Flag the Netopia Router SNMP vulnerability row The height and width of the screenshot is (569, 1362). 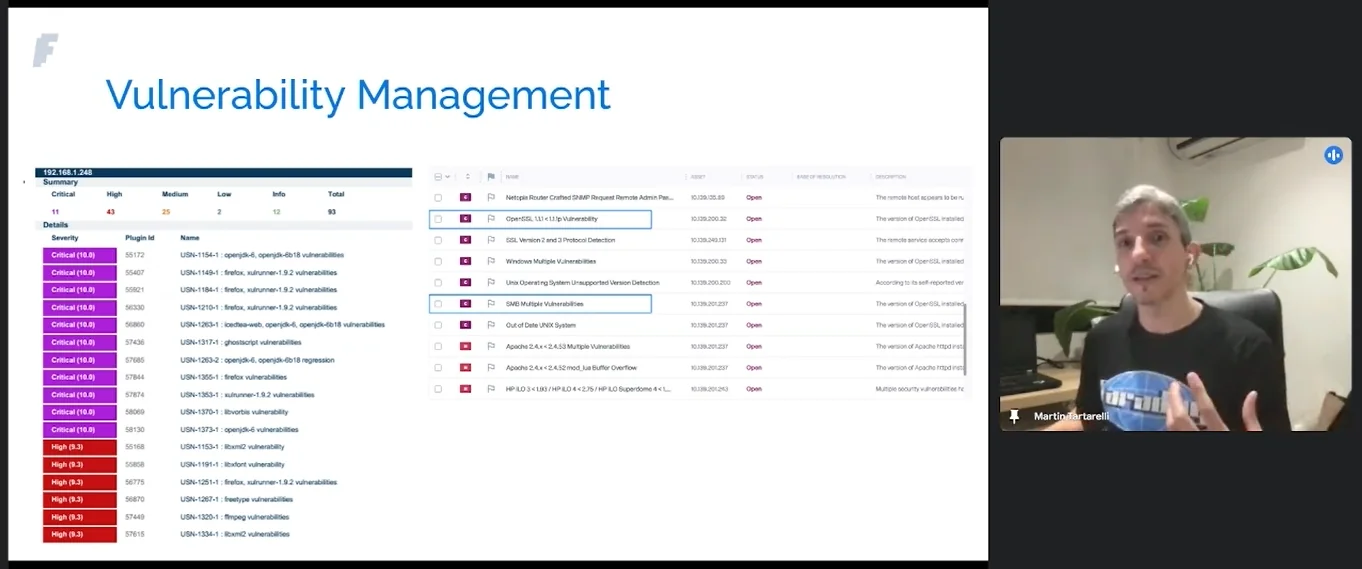(x=491, y=198)
